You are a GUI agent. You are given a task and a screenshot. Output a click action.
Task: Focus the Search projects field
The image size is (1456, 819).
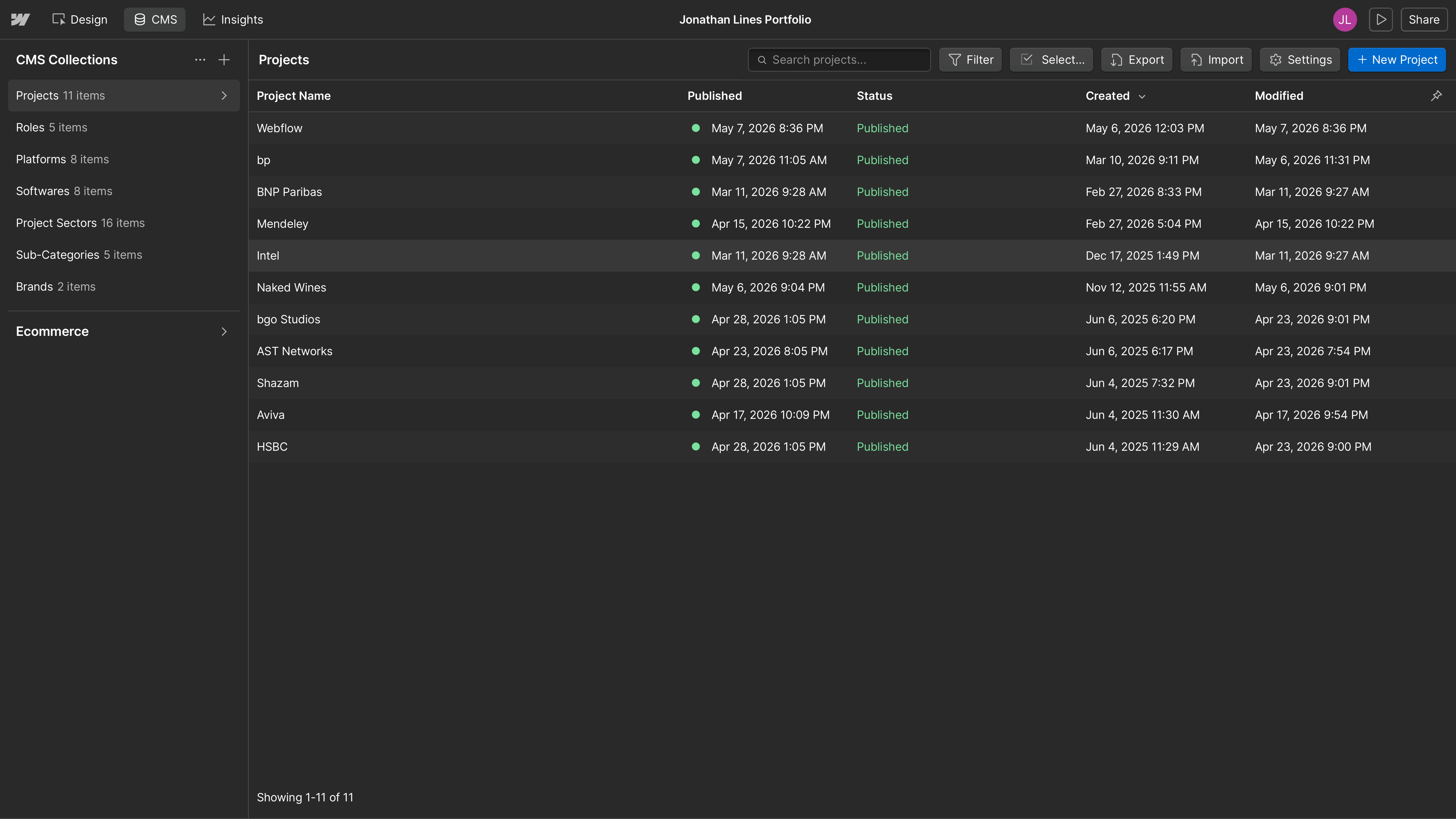tap(839, 60)
